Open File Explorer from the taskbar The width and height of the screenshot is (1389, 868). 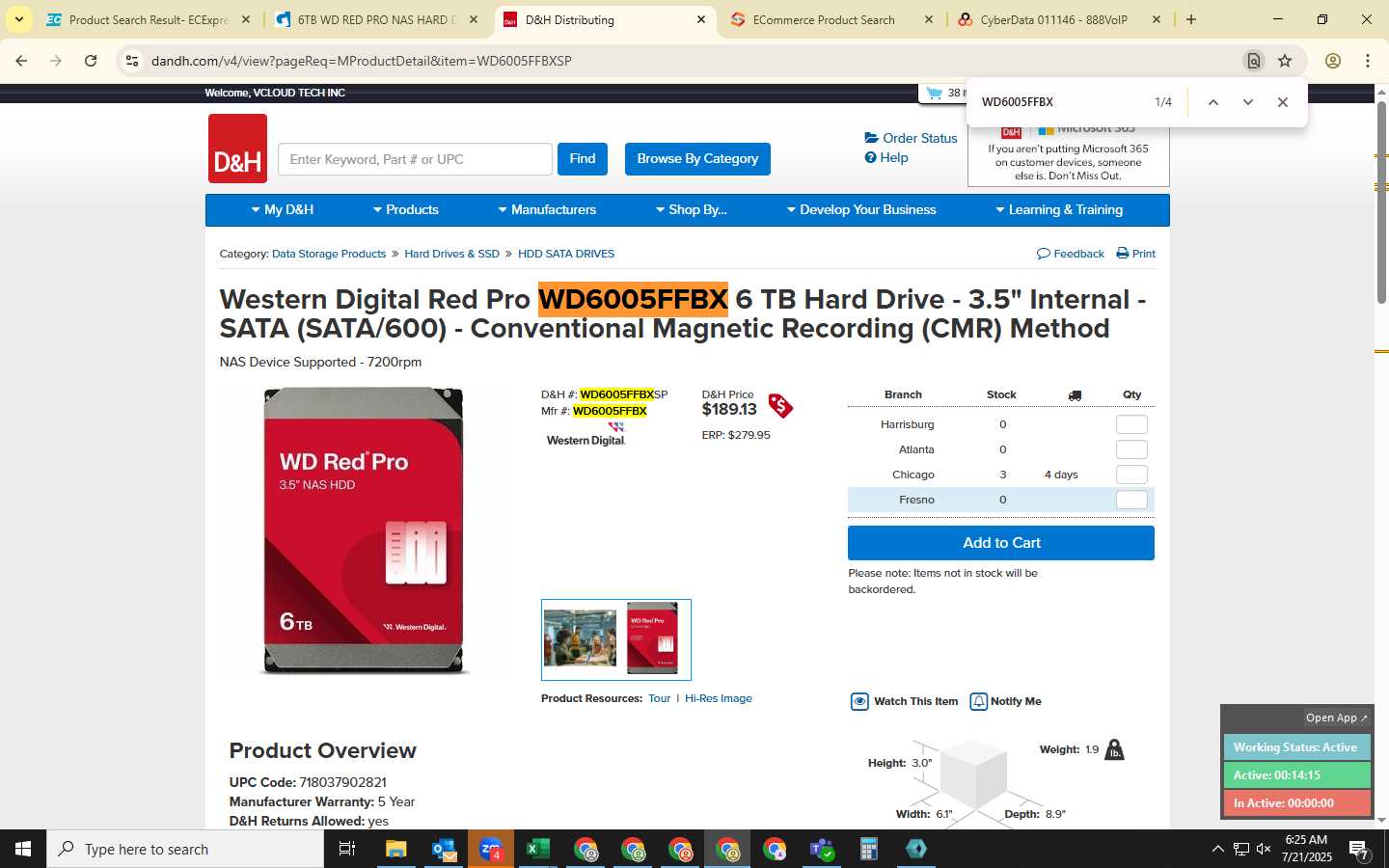pos(396,849)
